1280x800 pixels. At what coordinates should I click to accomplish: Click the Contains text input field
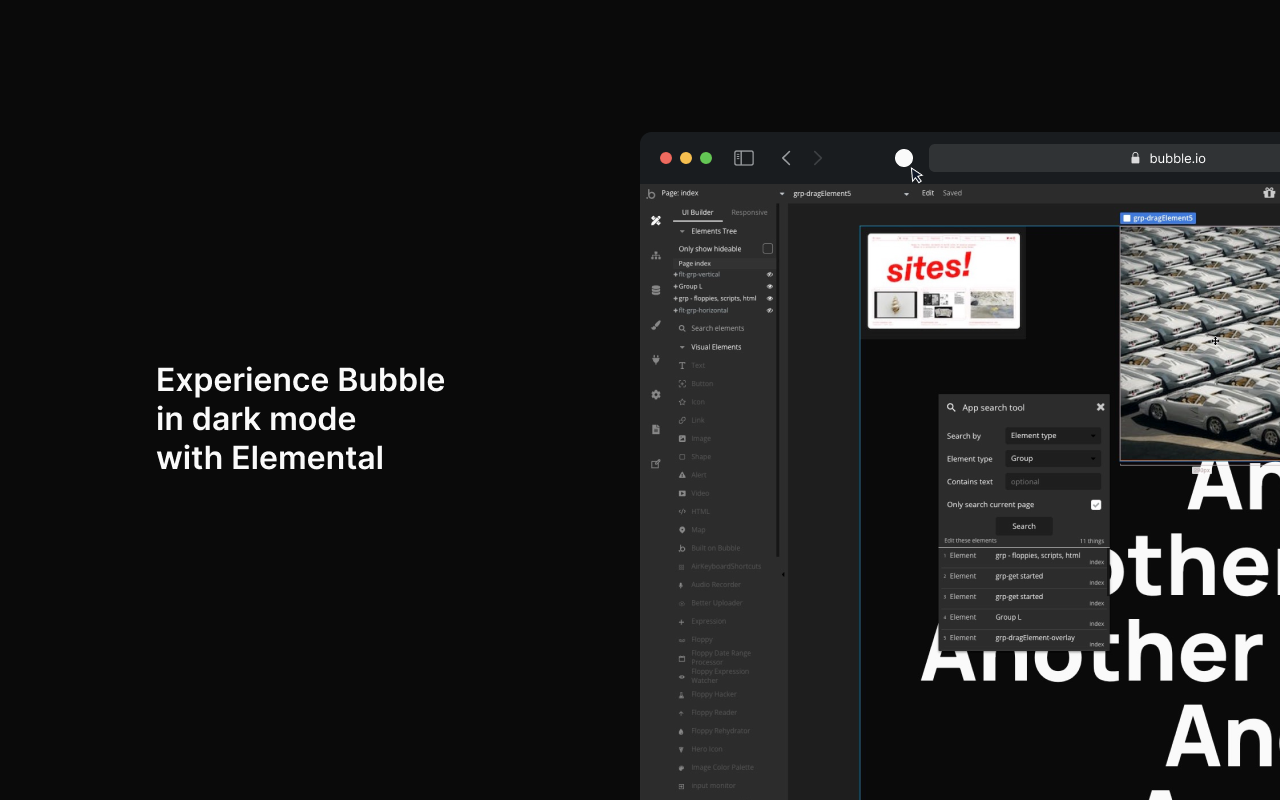click(x=1053, y=482)
